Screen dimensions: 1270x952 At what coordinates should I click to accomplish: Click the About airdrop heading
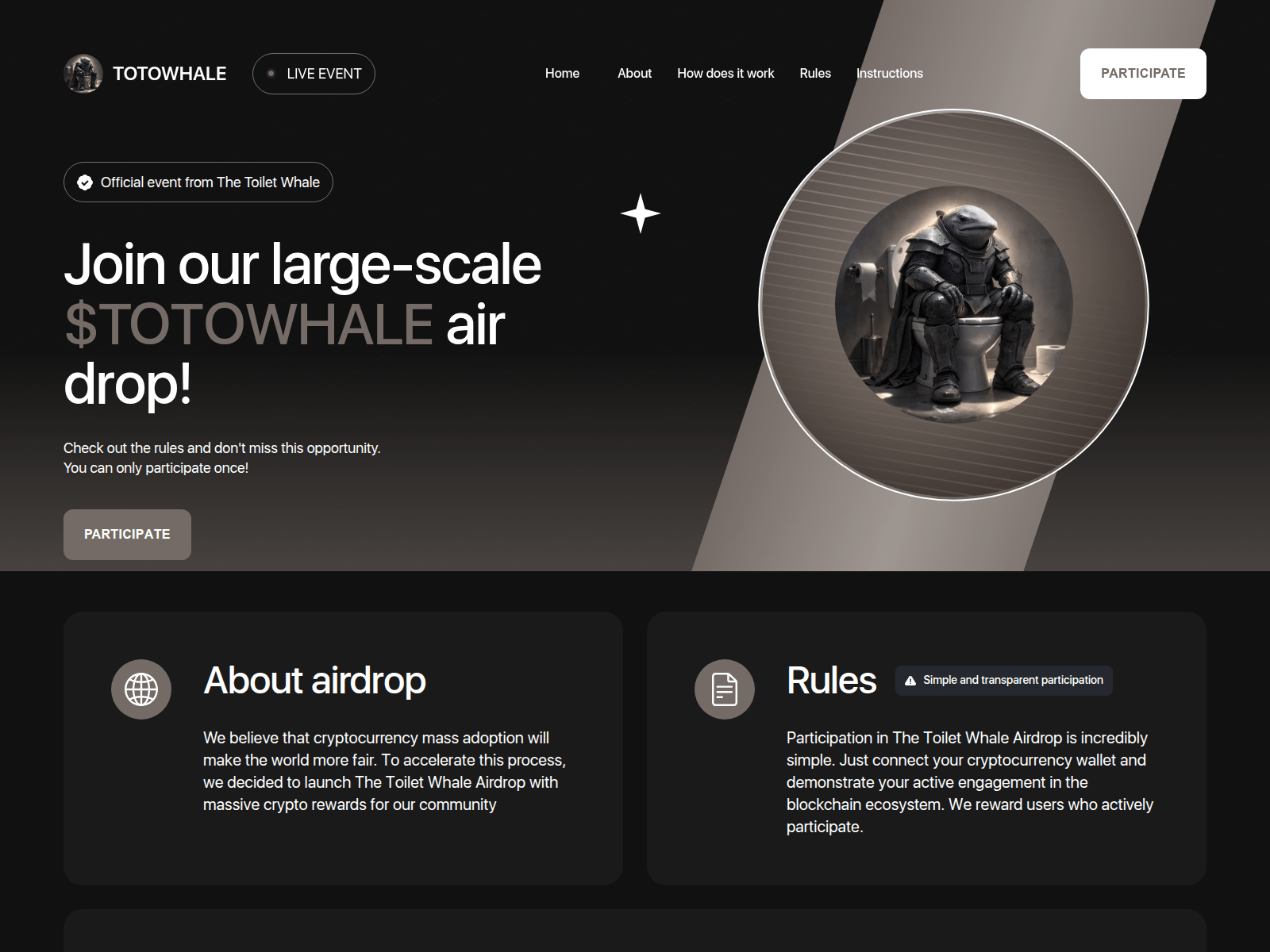pyautogui.click(x=314, y=680)
